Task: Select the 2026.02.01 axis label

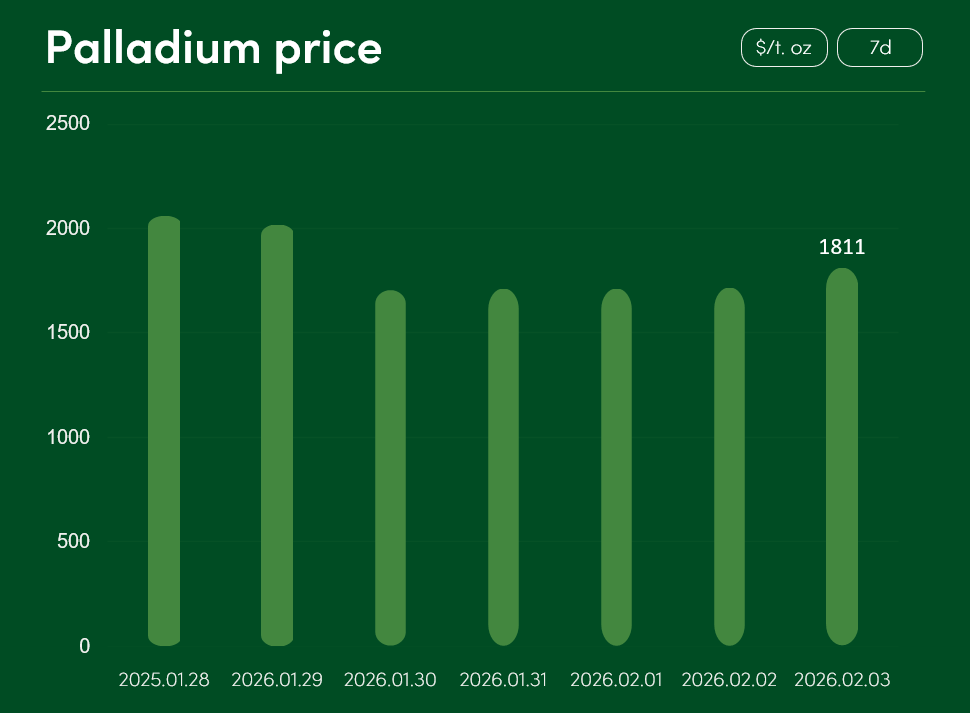Action: 616,680
